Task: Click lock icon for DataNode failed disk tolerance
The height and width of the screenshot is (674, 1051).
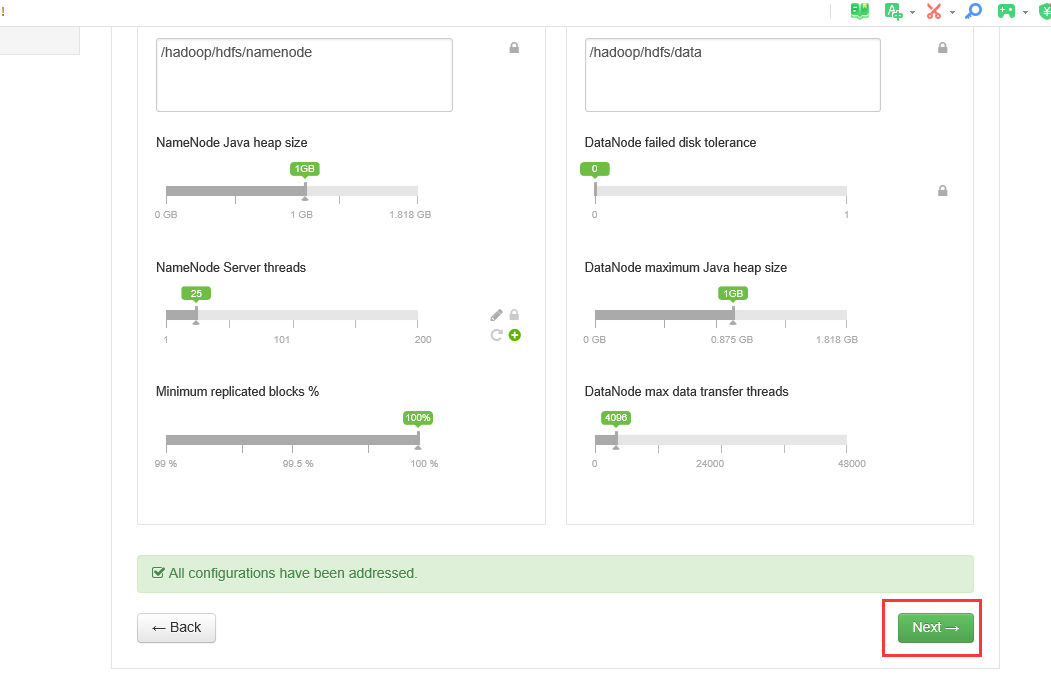Action: coord(942,191)
